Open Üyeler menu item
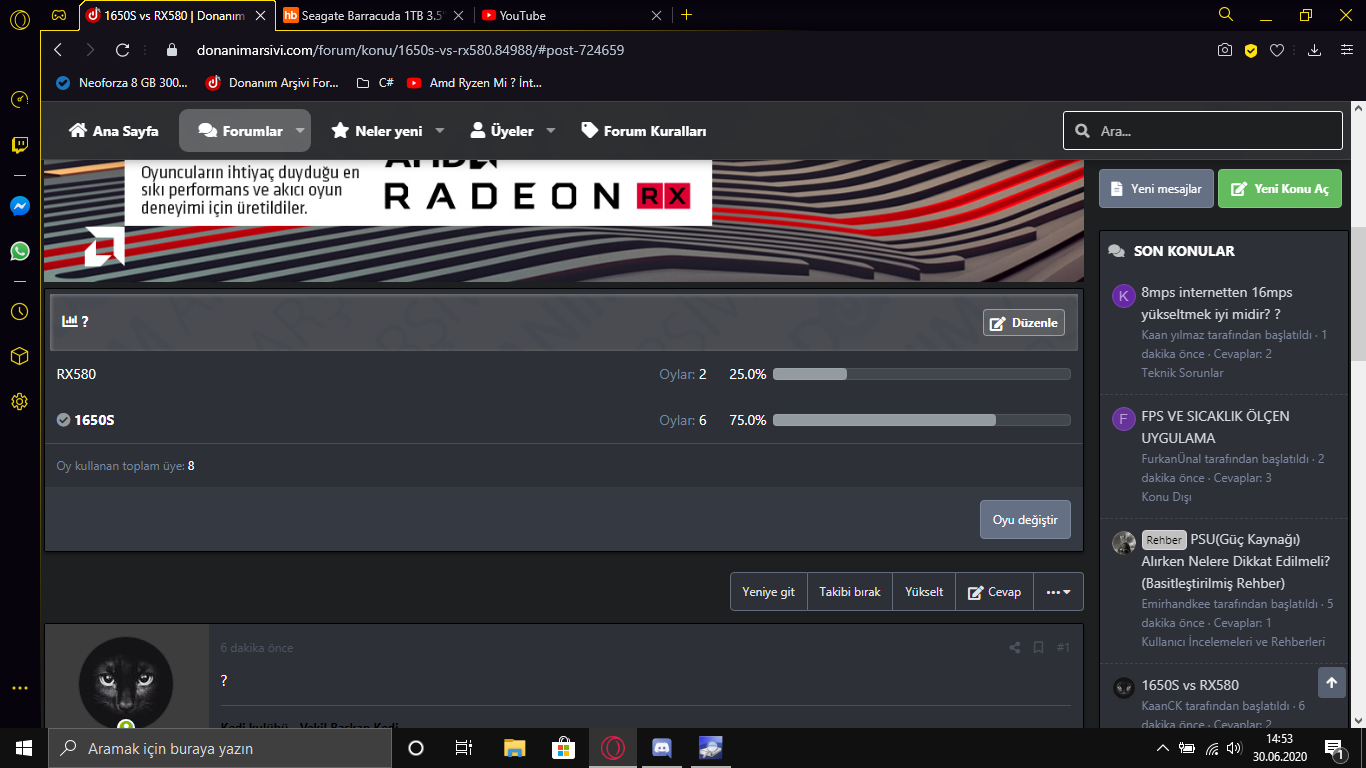The image size is (1366, 768). click(502, 131)
